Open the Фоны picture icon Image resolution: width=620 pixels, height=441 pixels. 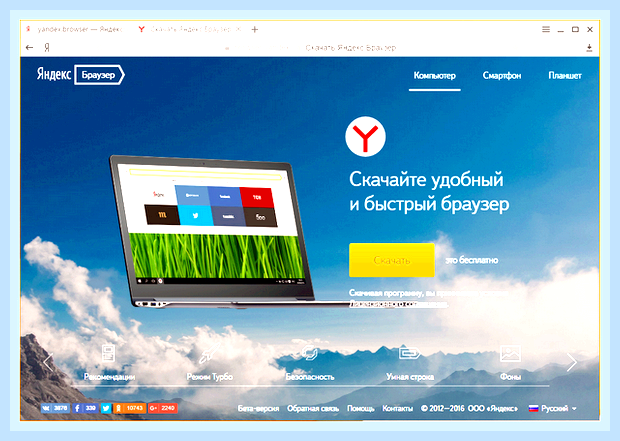click(510, 353)
